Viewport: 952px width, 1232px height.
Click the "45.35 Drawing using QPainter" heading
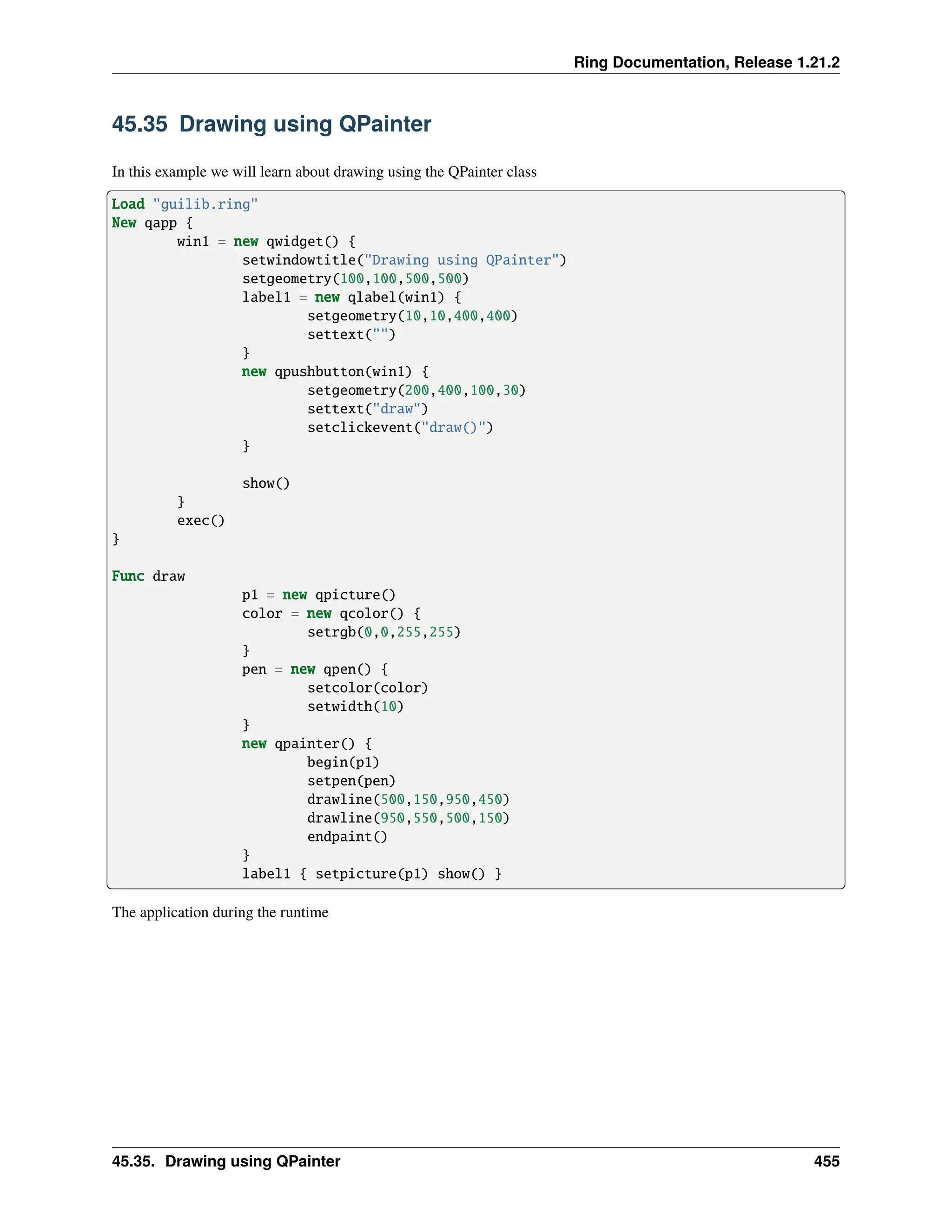[271, 124]
